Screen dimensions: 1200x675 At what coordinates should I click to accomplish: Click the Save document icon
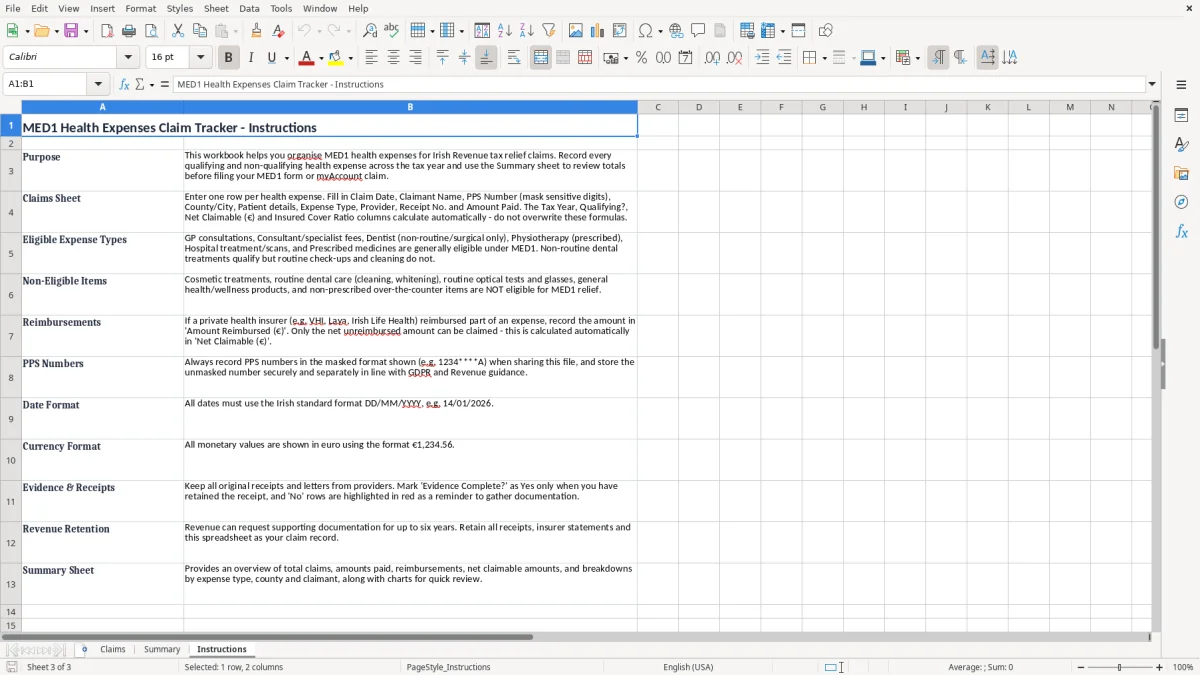[x=71, y=31]
